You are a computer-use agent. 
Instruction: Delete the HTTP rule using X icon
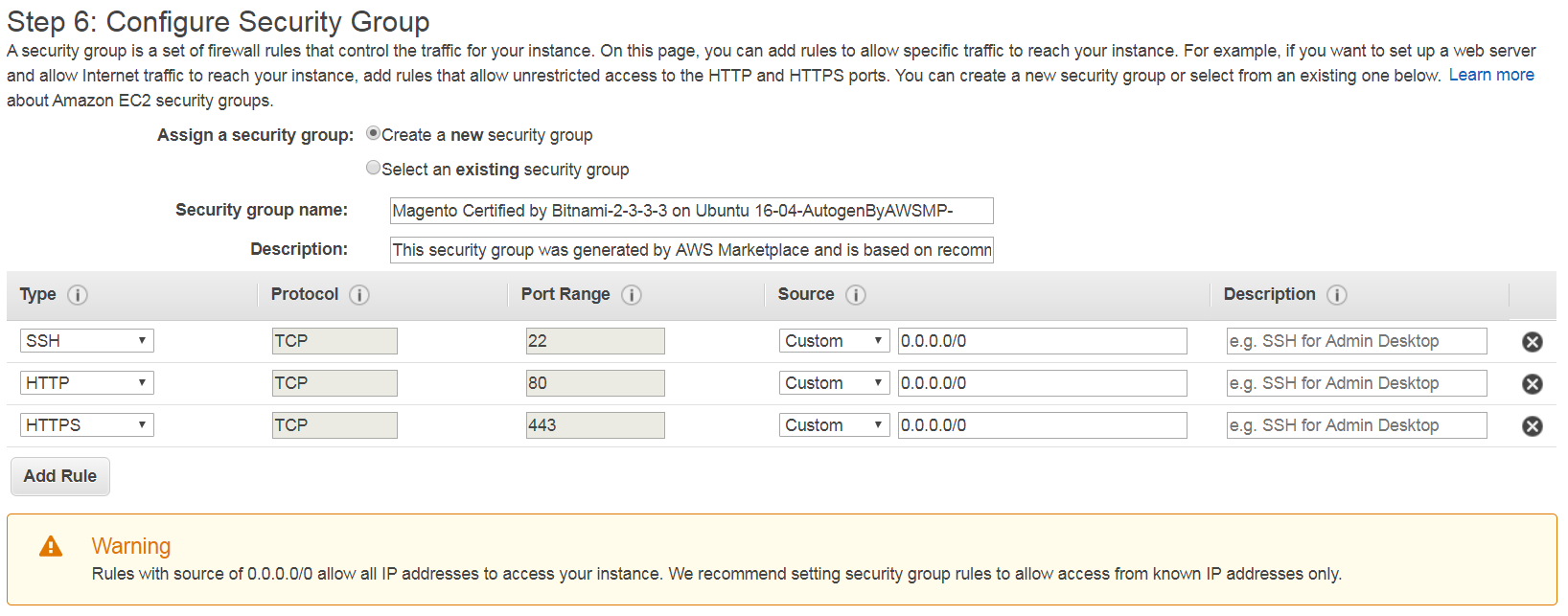coord(1533,384)
